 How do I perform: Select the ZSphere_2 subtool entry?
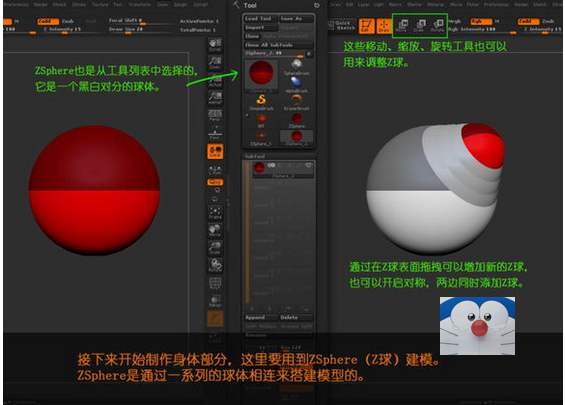pos(282,169)
